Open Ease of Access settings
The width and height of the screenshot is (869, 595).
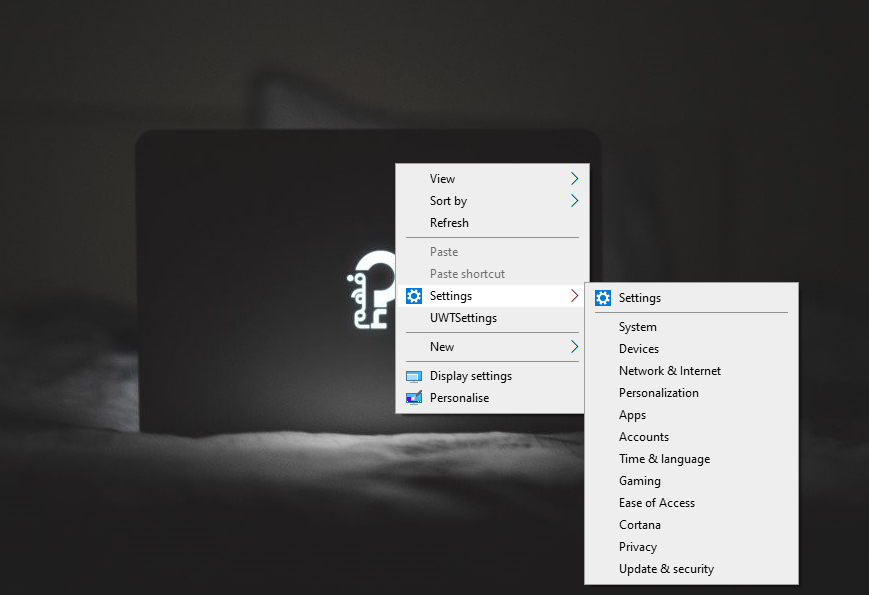pyautogui.click(x=691, y=502)
